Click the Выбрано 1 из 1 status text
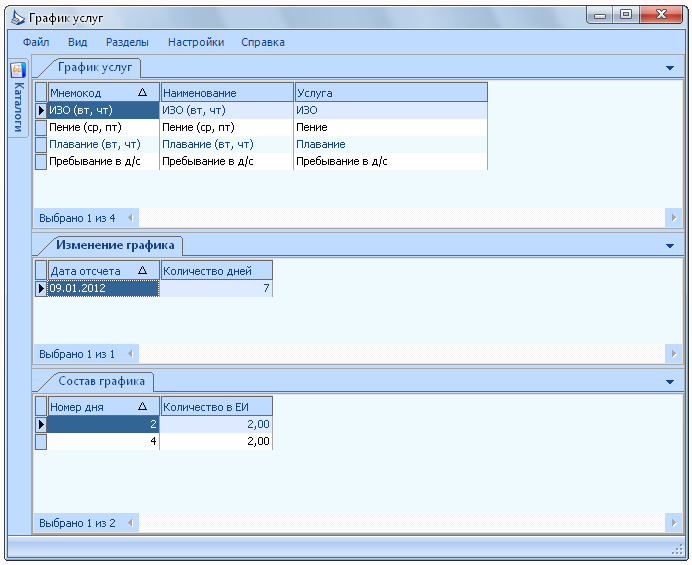 pos(77,354)
